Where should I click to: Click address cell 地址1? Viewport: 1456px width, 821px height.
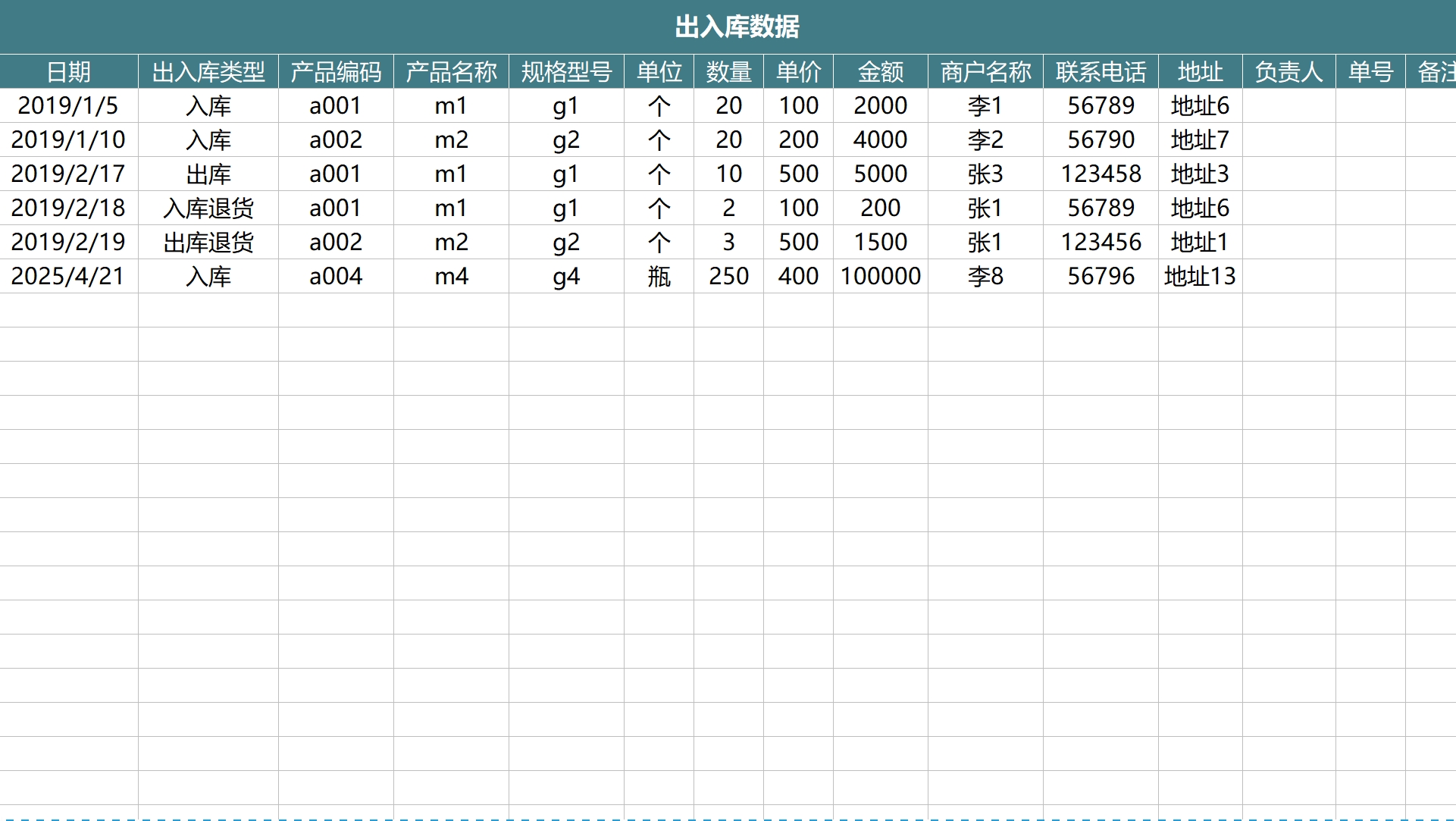[1200, 242]
